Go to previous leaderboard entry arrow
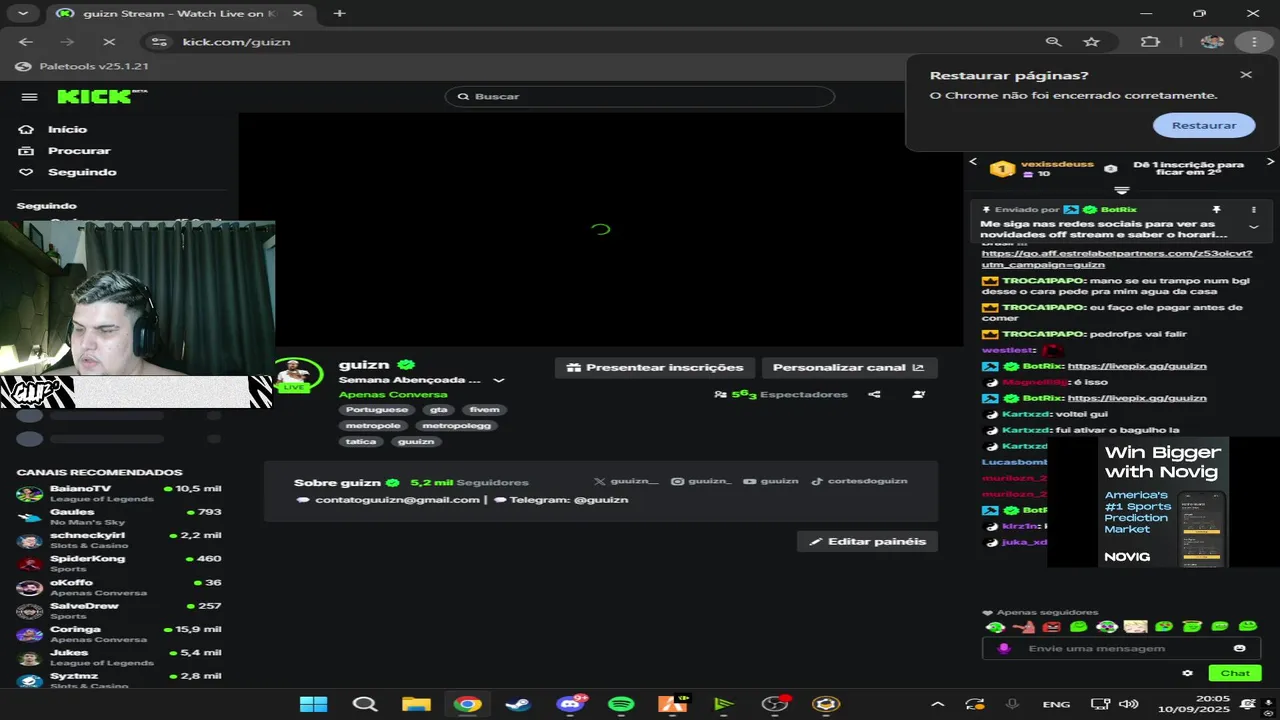Viewport: 1280px width, 720px height. tap(973, 162)
